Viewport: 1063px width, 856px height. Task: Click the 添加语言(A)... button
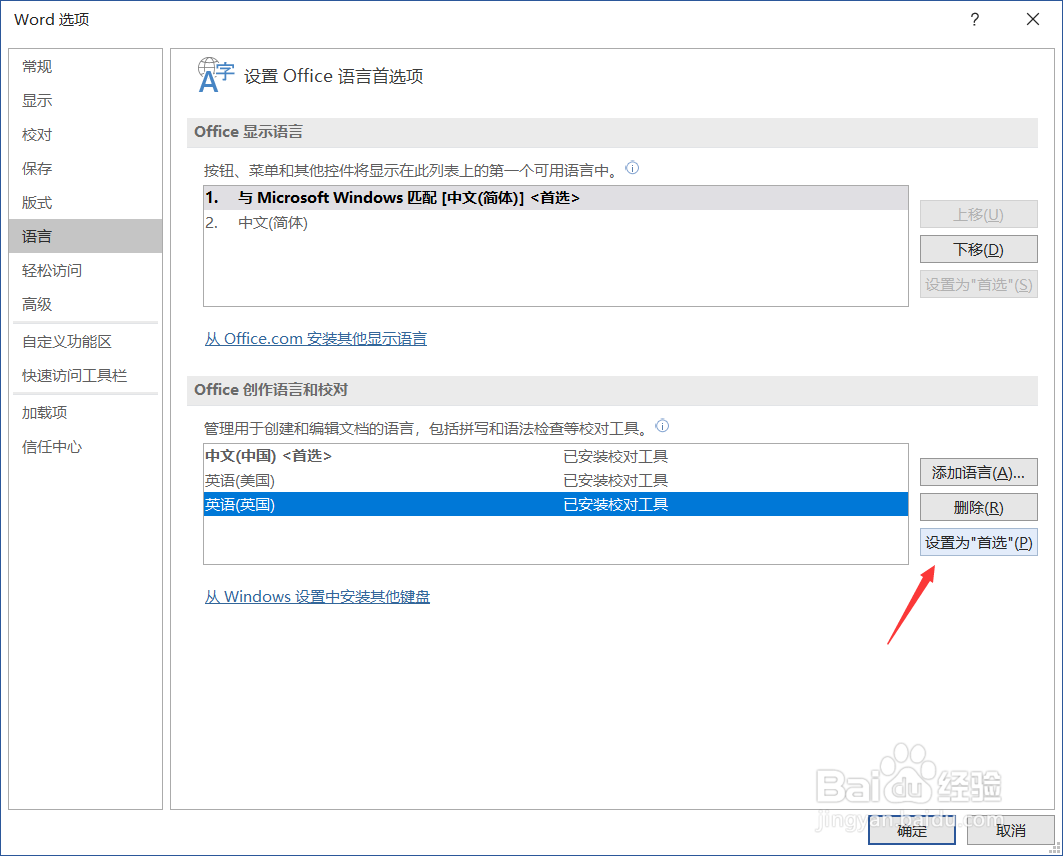click(978, 472)
